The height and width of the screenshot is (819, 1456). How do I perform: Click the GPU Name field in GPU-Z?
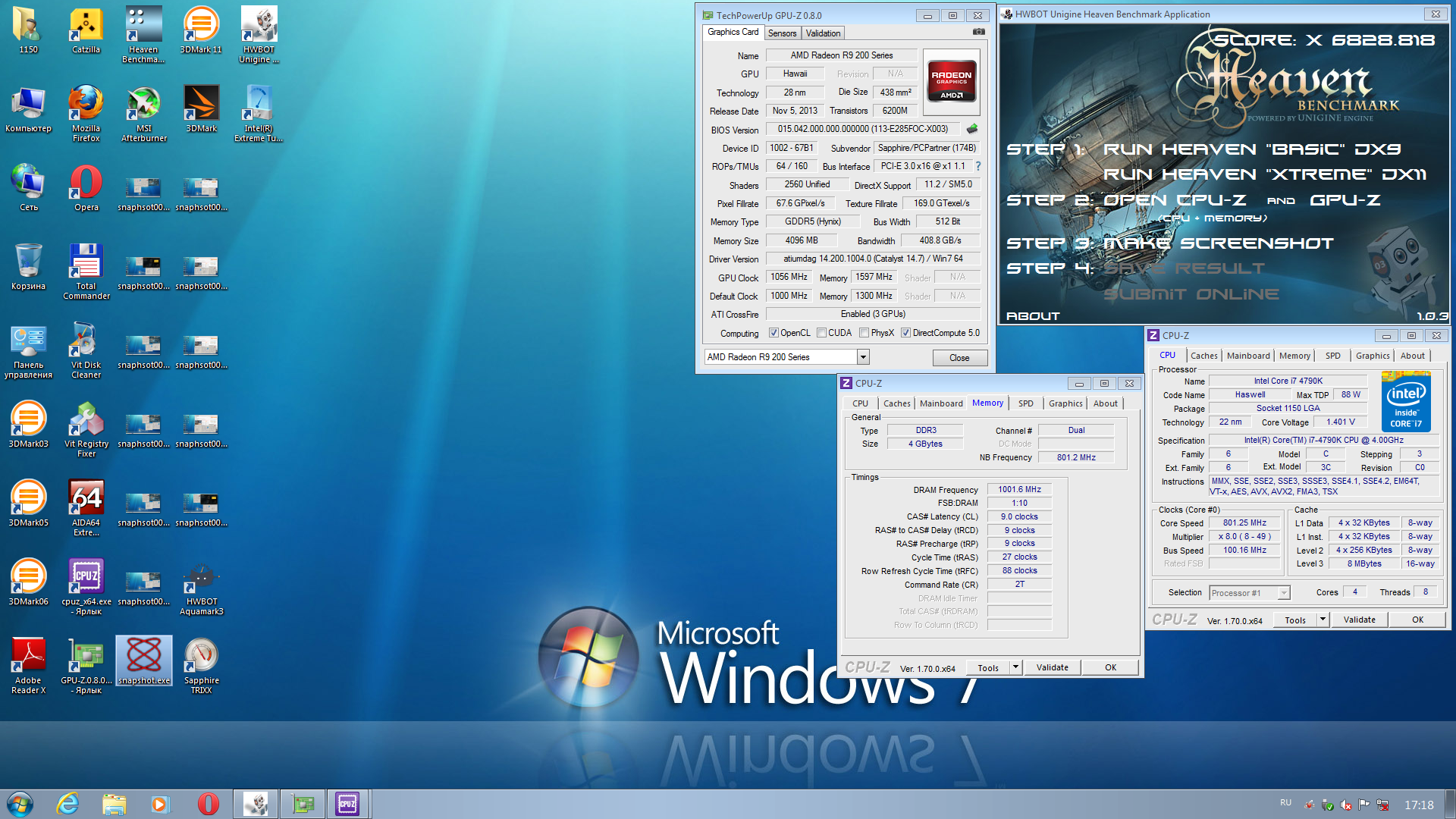pyautogui.click(x=842, y=55)
